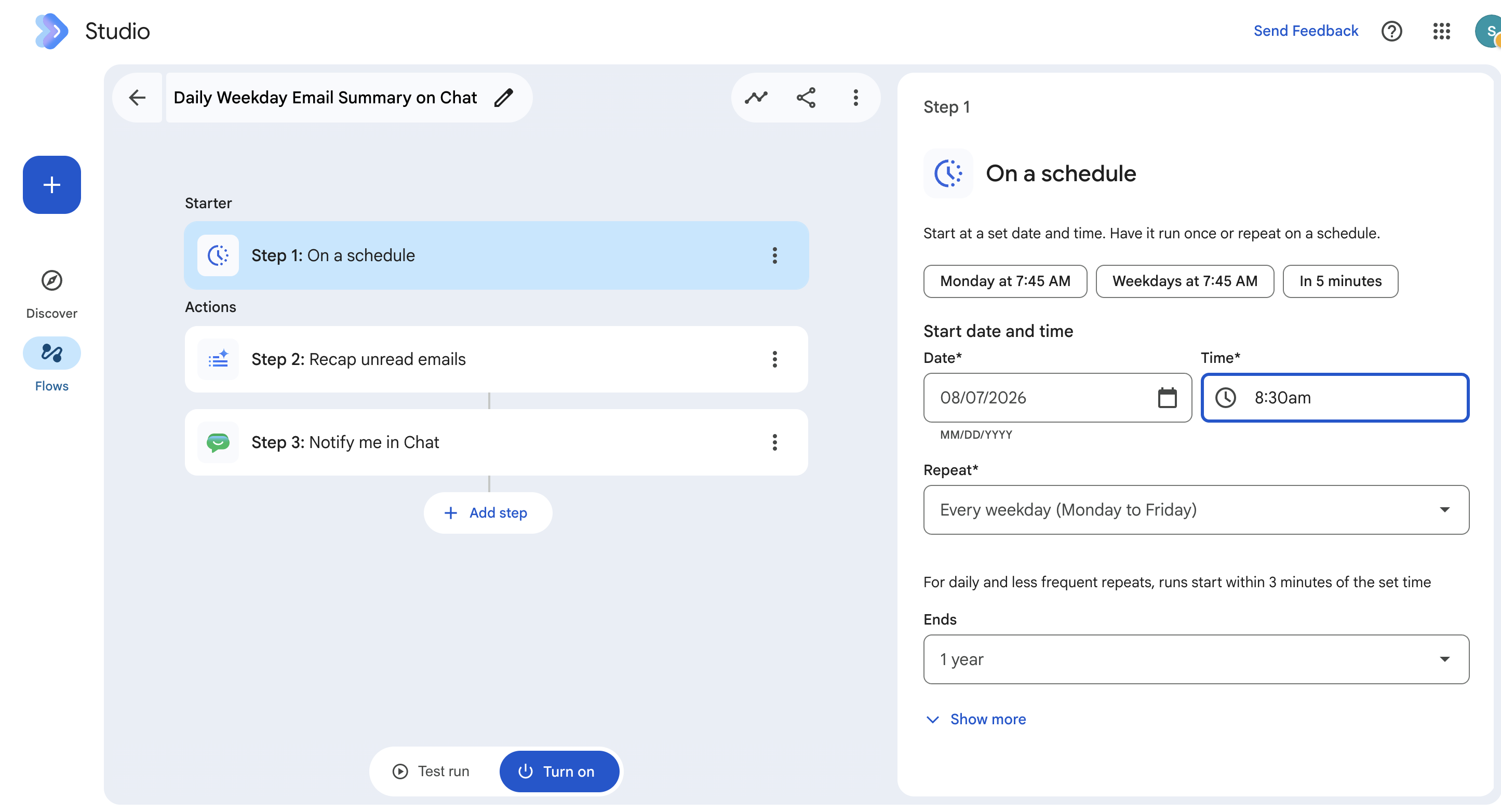1501x812 pixels.
Task: Click the clock icon in Time field
Action: click(1225, 397)
